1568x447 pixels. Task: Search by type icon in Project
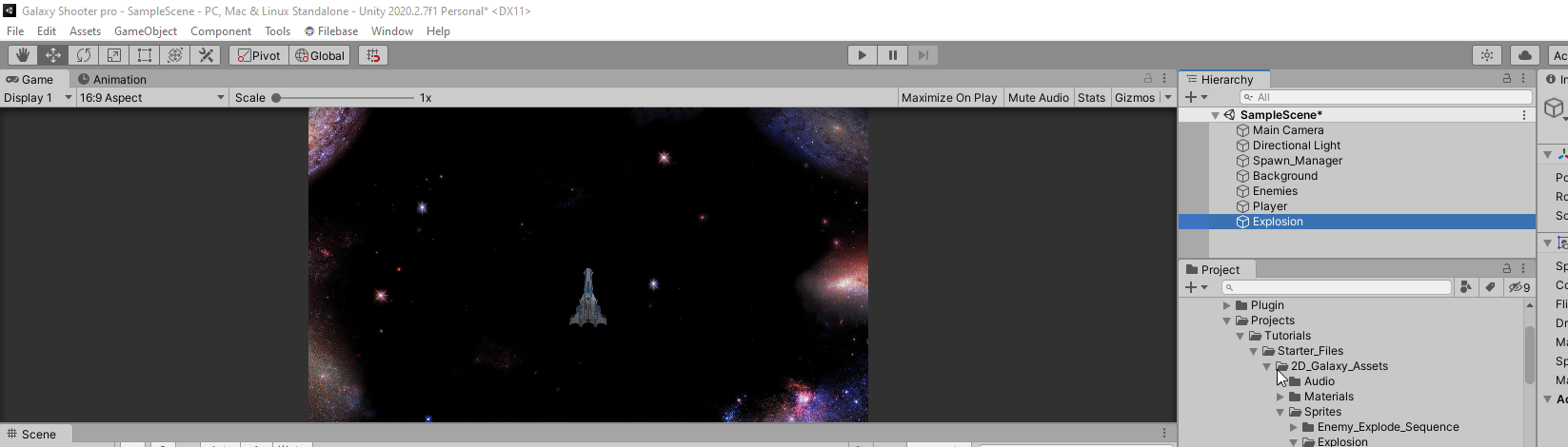(1466, 287)
